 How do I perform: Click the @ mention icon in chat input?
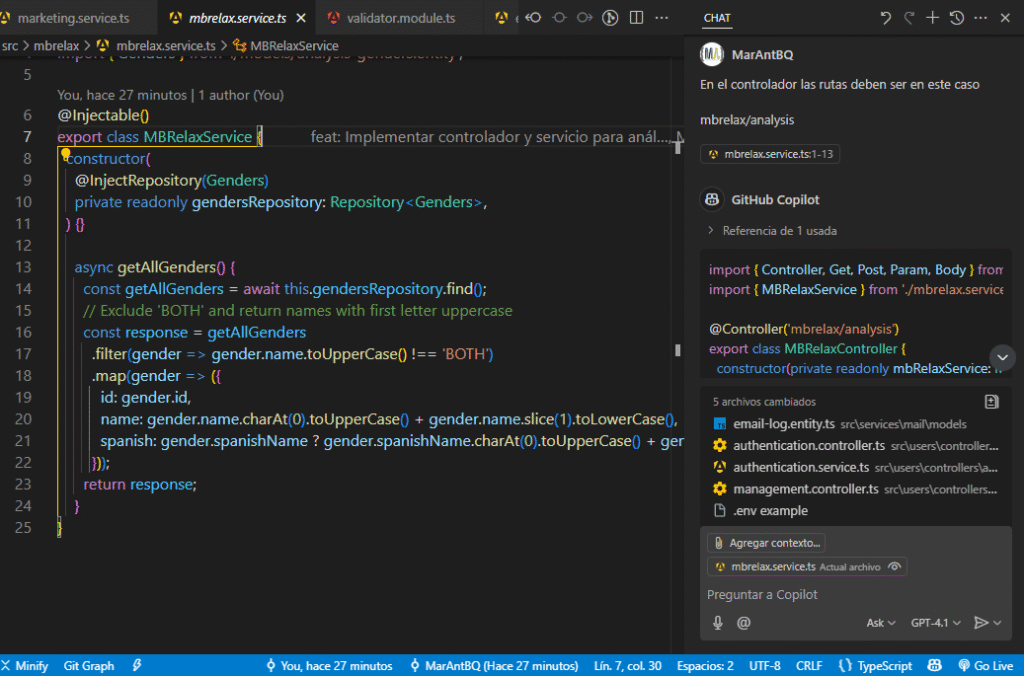click(743, 623)
